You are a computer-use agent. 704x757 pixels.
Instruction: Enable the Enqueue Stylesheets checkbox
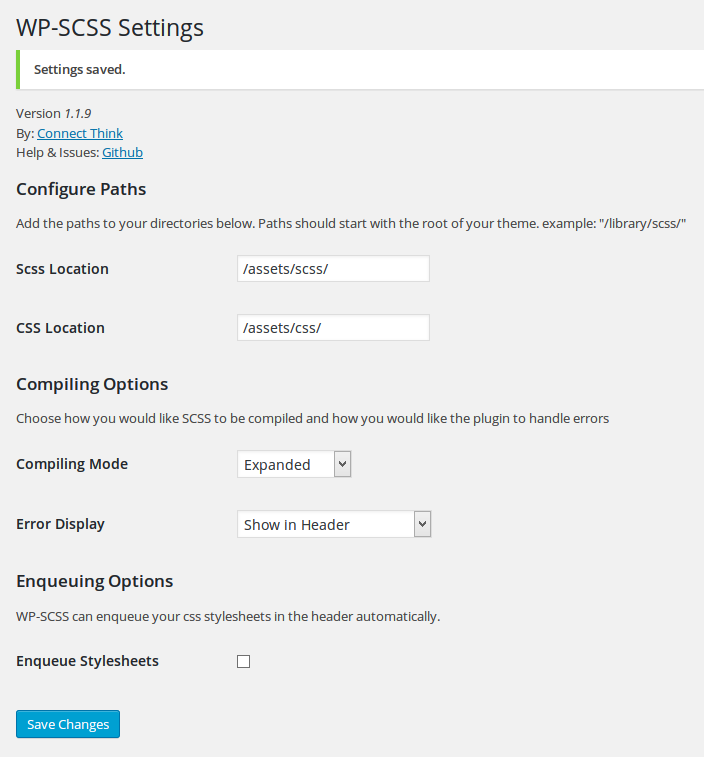click(243, 661)
